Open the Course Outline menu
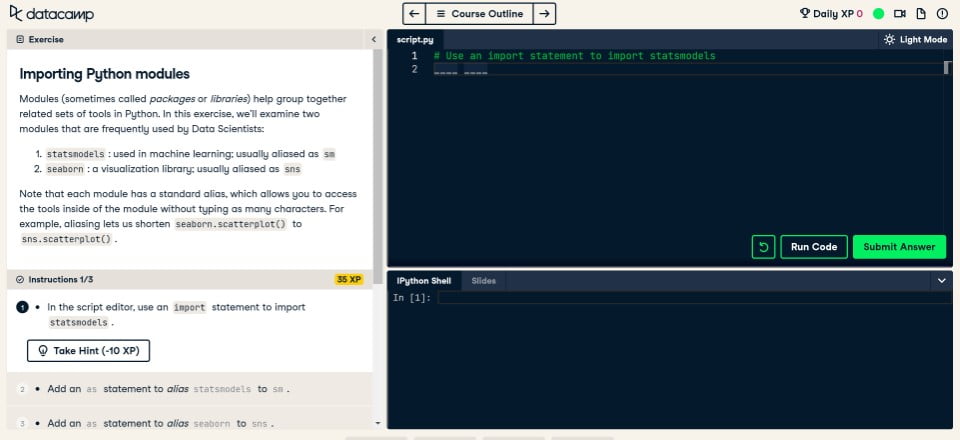 (x=479, y=13)
